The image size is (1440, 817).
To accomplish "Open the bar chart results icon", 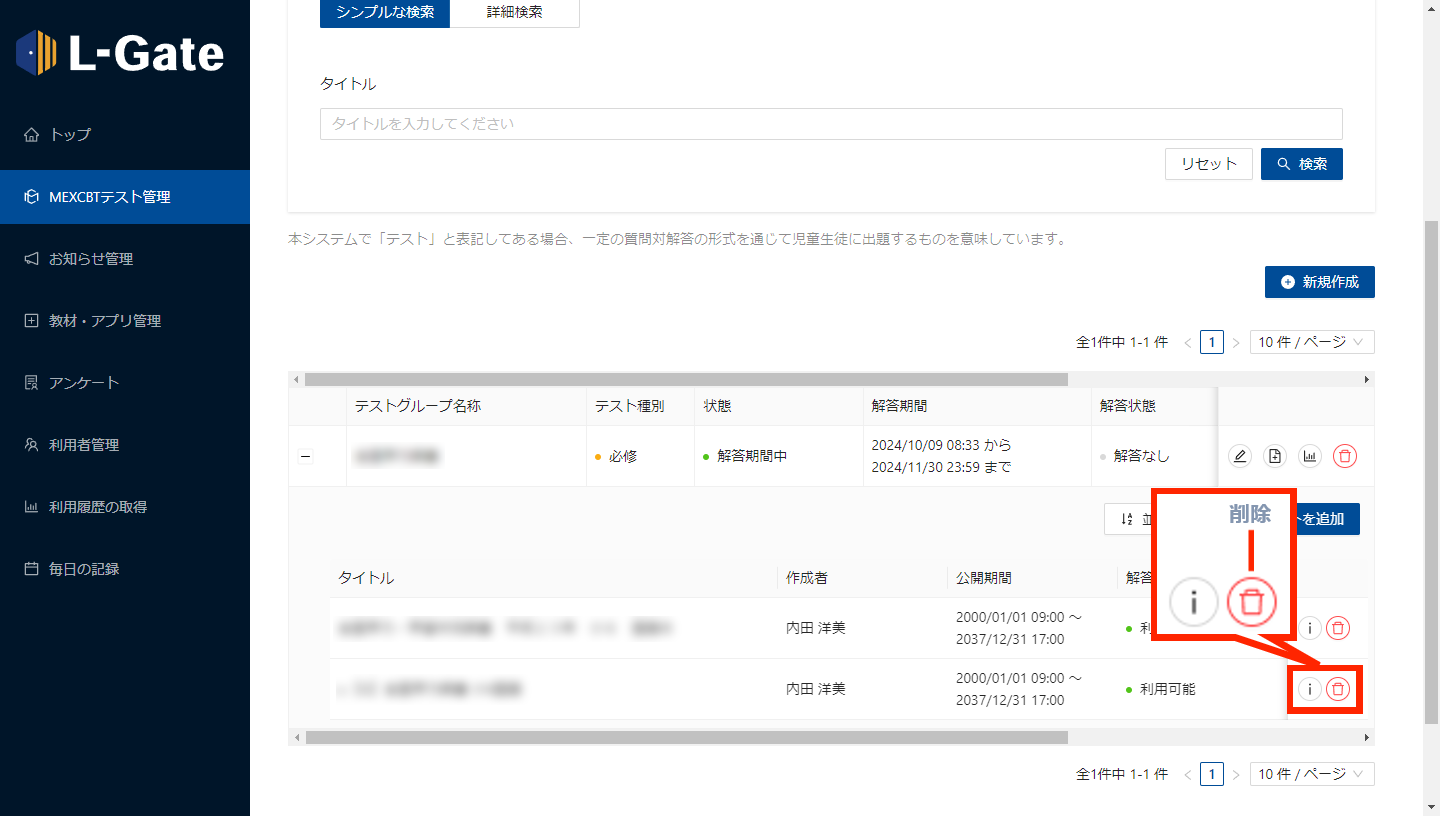I will pos(1309,457).
